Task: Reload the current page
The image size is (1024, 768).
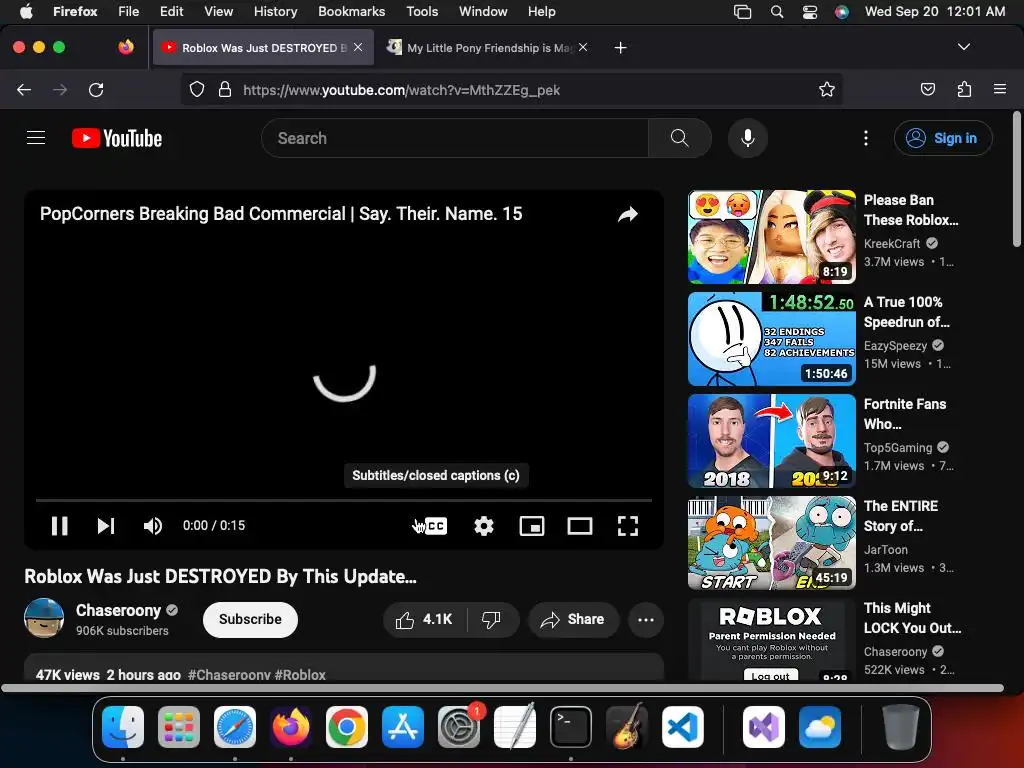Action: [96, 89]
